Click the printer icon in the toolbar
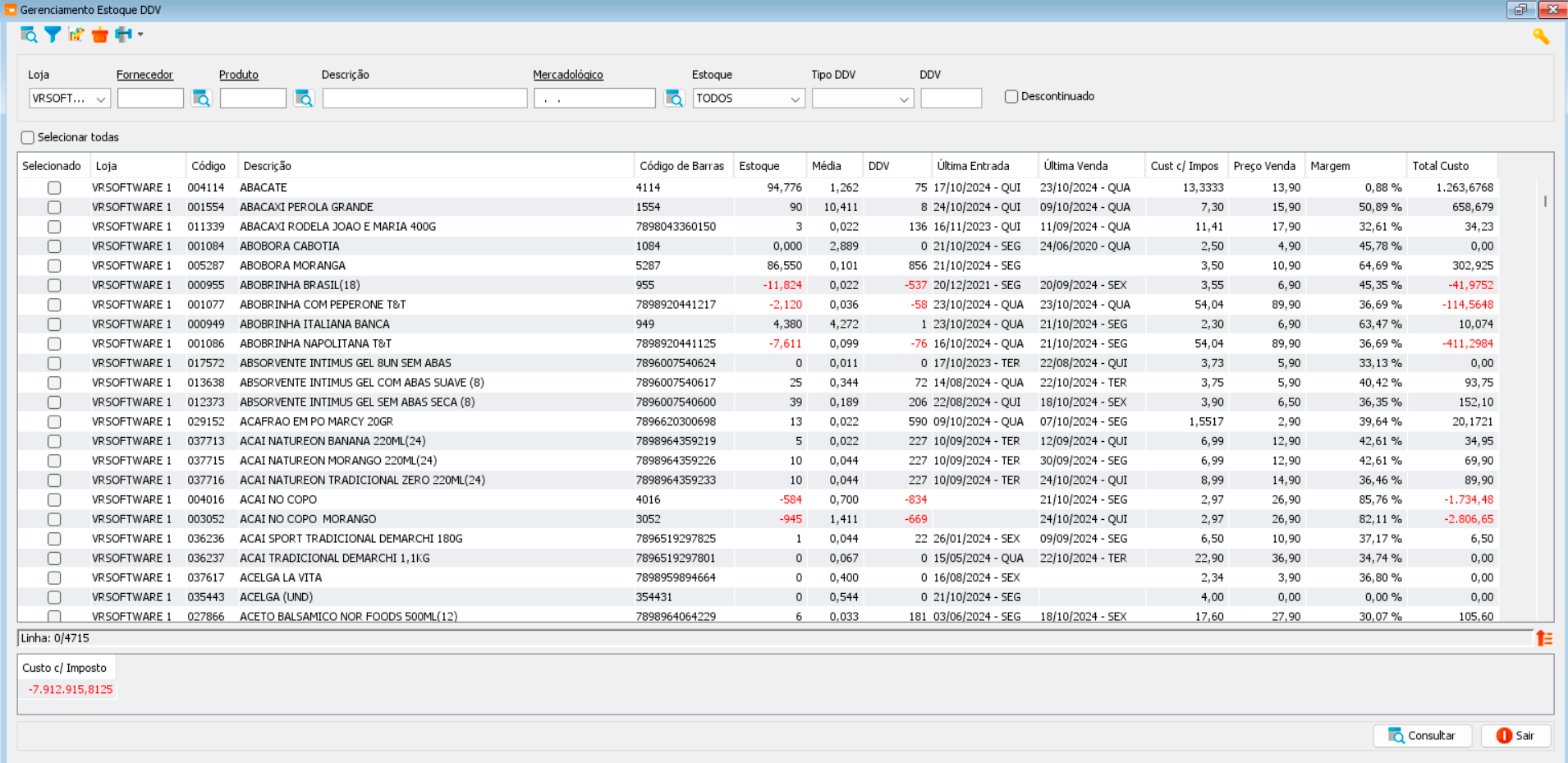The width and height of the screenshot is (1568, 763). pyautogui.click(x=123, y=34)
